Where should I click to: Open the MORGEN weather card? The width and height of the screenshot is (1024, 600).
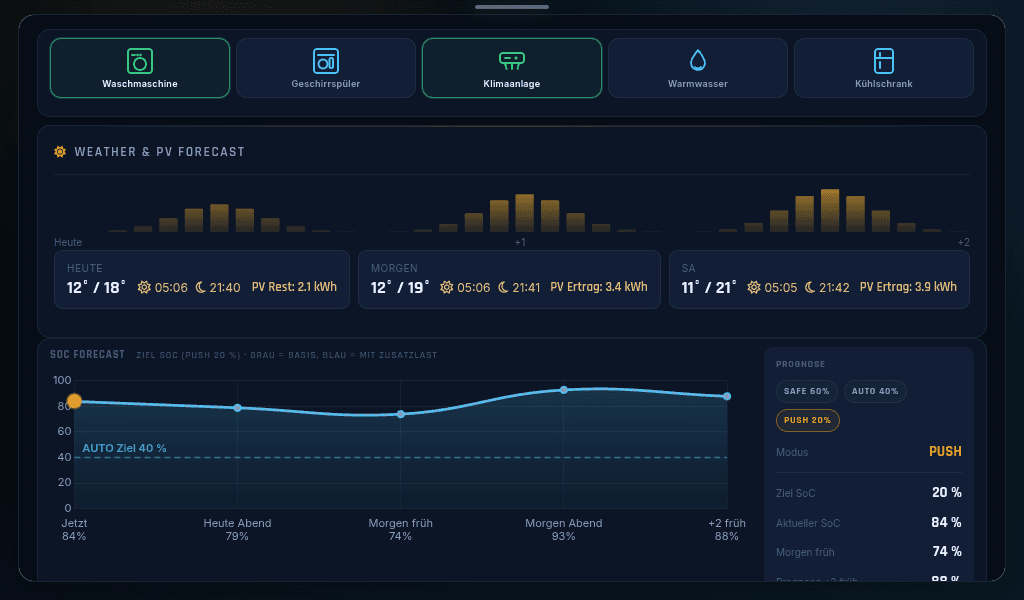click(x=509, y=279)
